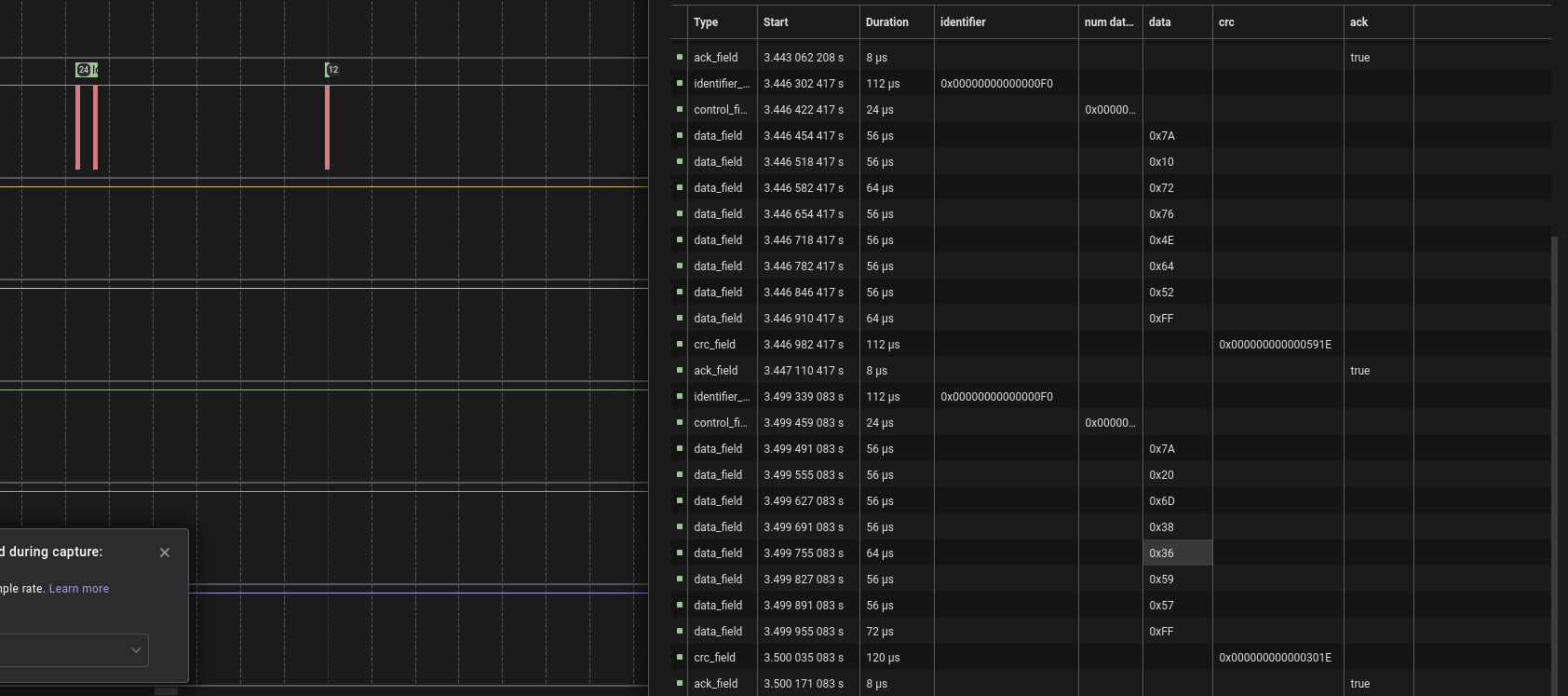Viewport: 1568px width, 696px height.
Task: Close the capture warning popup
Action: tap(165, 553)
